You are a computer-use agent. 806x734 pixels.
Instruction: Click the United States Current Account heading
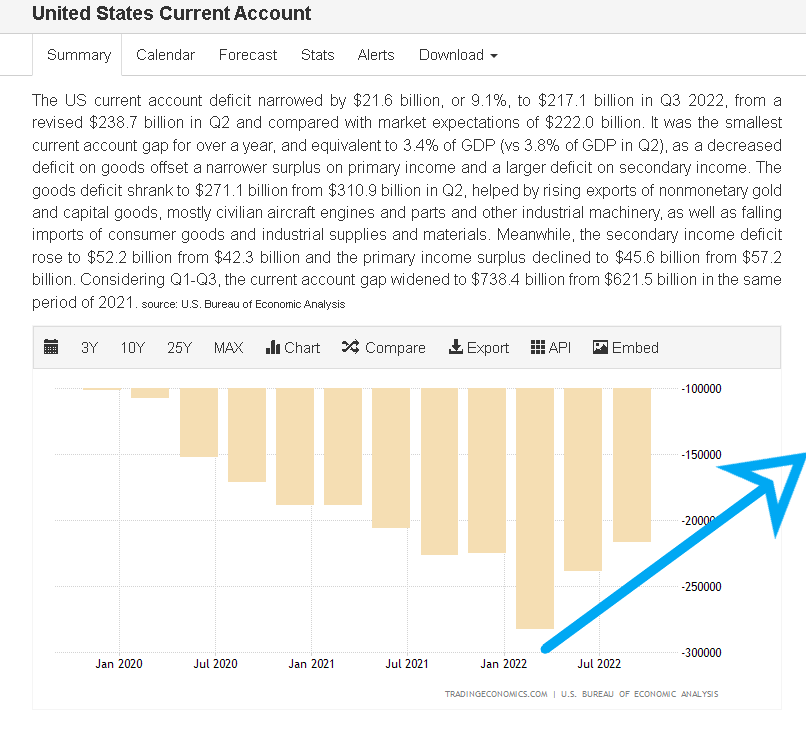tap(171, 14)
